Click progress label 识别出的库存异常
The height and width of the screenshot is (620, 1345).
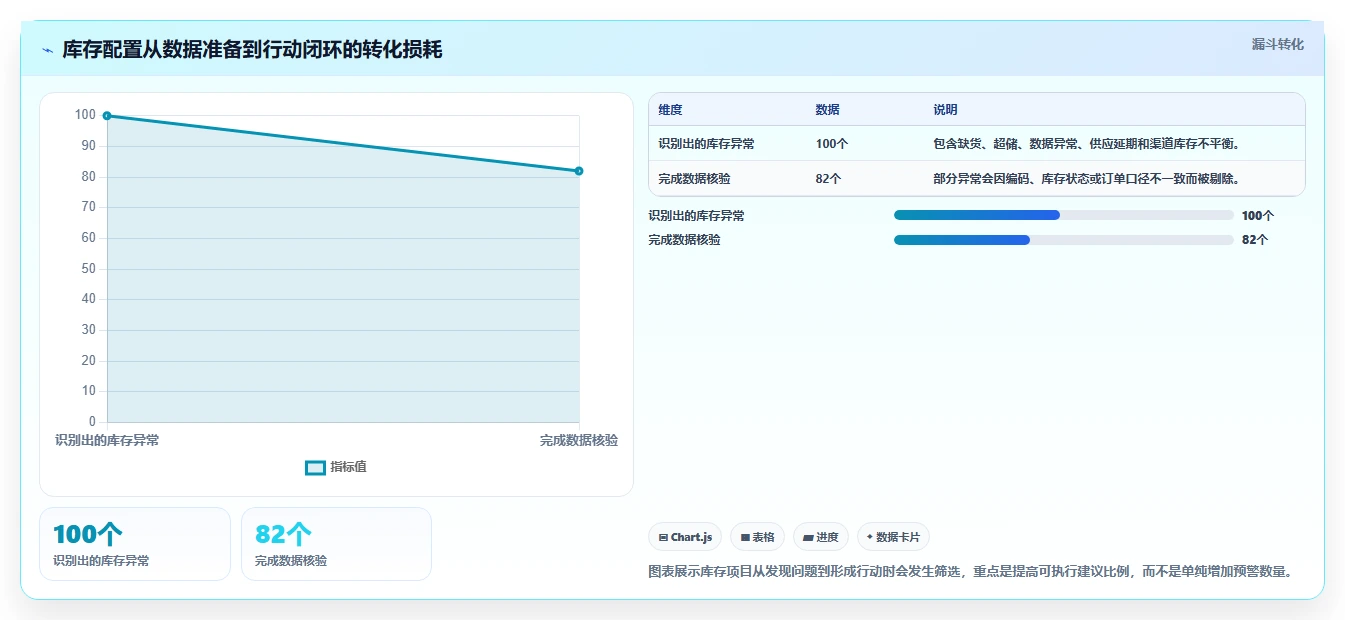[x=696, y=215]
